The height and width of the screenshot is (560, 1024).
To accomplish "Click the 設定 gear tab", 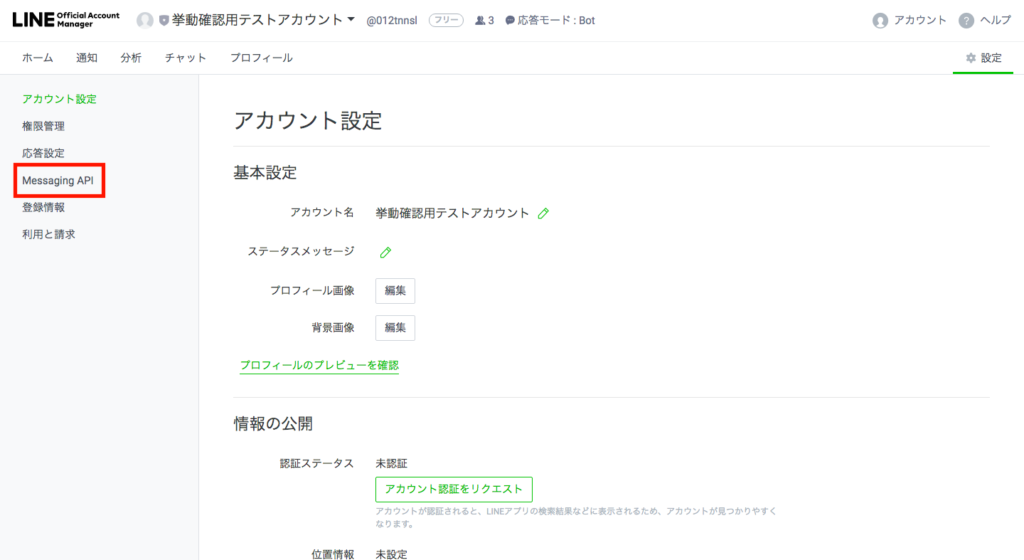I will (984, 58).
